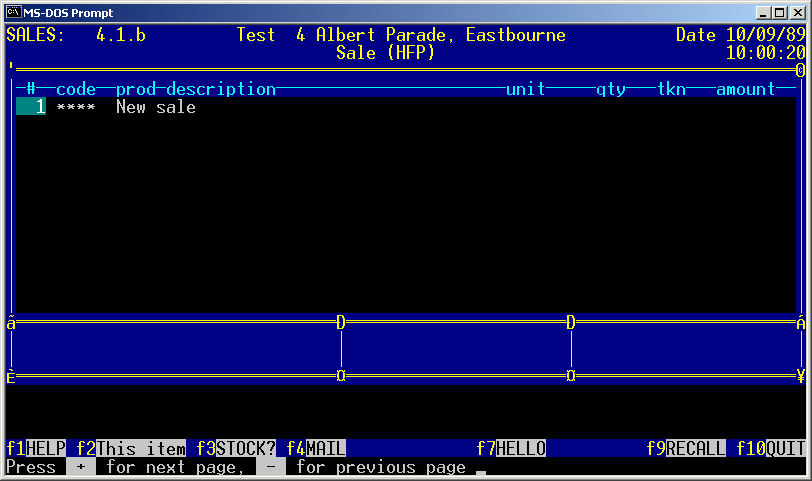Check stock with f3 STOCK?
The height and width of the screenshot is (481, 812).
point(236,449)
